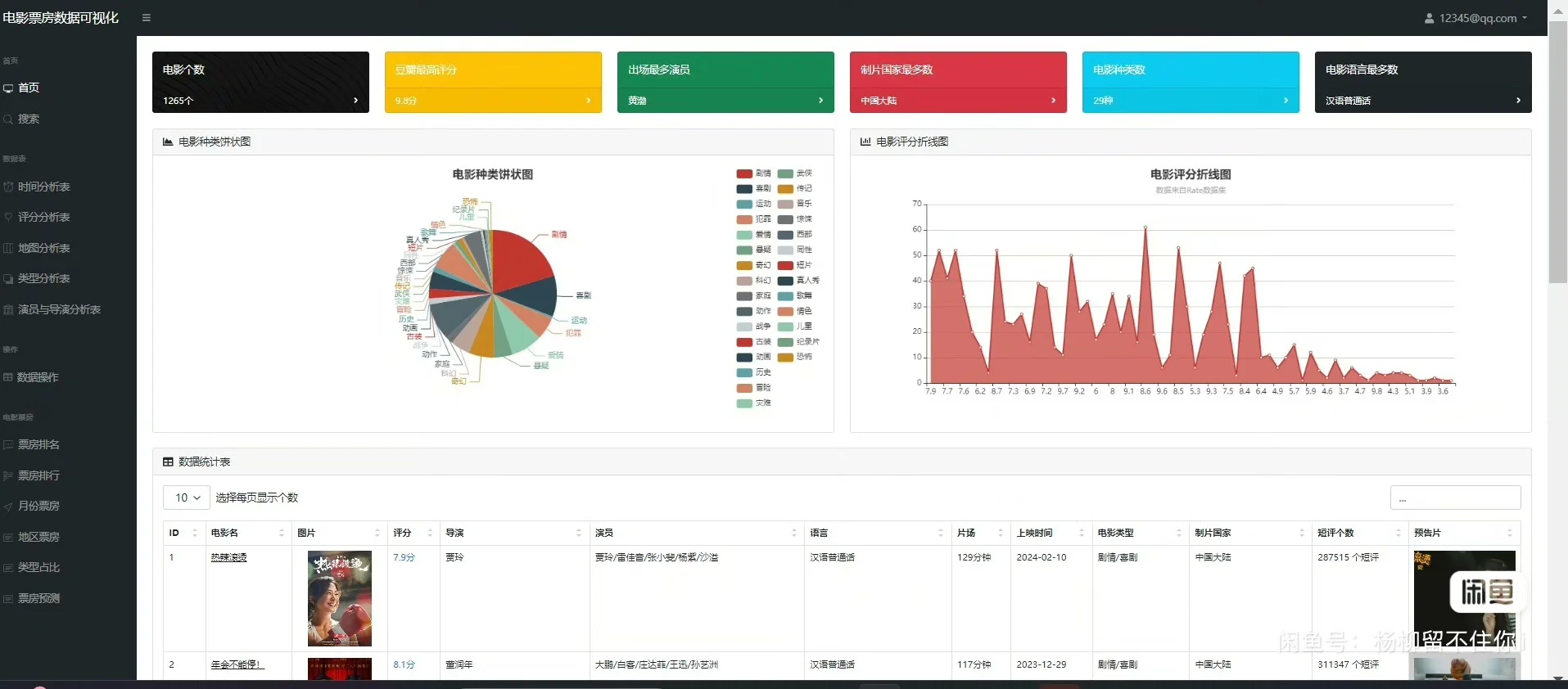Click the monitor icon next to 首页
The image size is (1568, 689).
click(x=8, y=88)
